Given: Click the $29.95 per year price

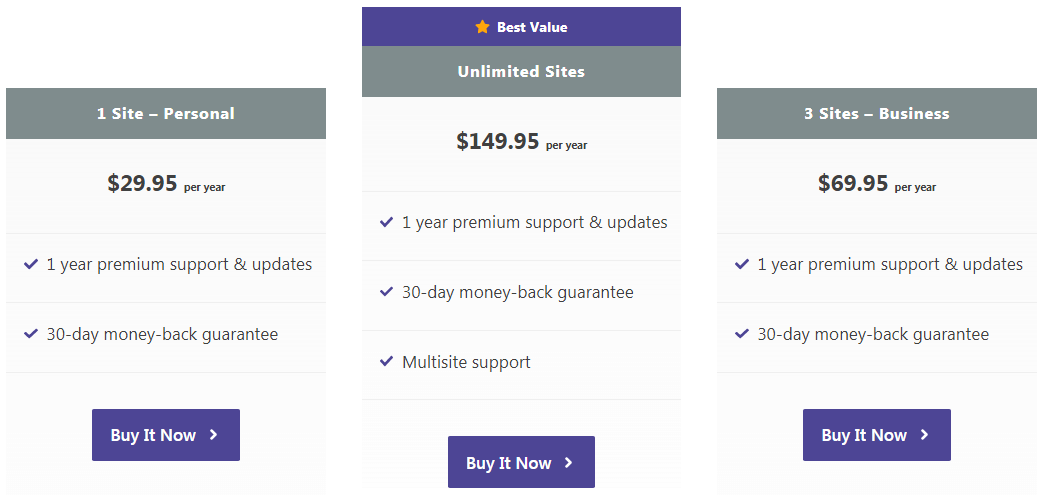Looking at the screenshot, I should coord(166,184).
